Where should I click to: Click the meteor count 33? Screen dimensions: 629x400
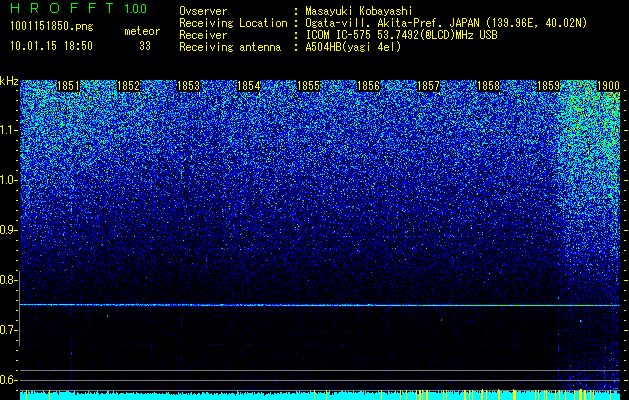tap(145, 46)
